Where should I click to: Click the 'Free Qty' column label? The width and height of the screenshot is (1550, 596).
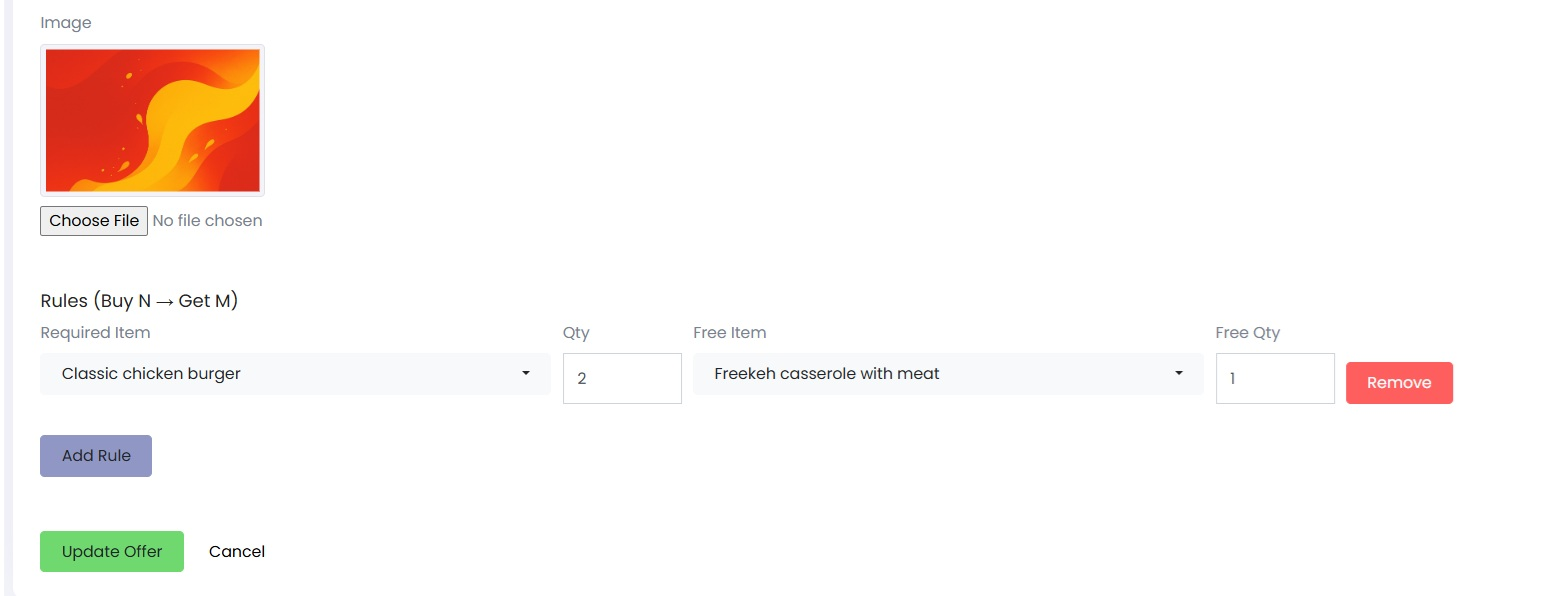pos(1248,333)
